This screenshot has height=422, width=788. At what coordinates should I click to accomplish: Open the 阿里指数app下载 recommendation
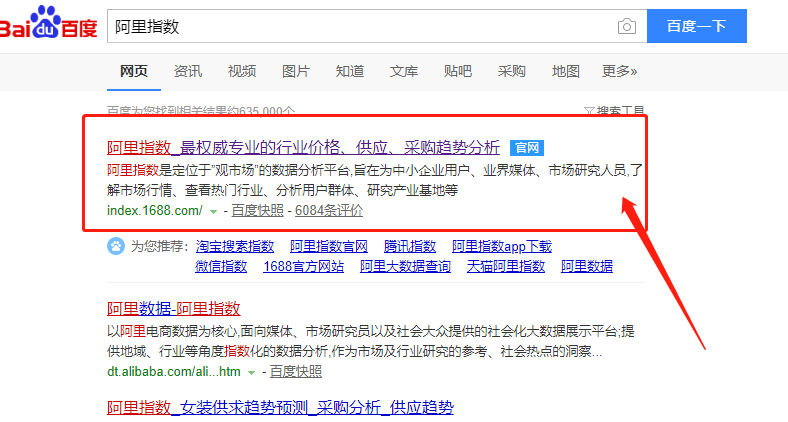[x=502, y=246]
